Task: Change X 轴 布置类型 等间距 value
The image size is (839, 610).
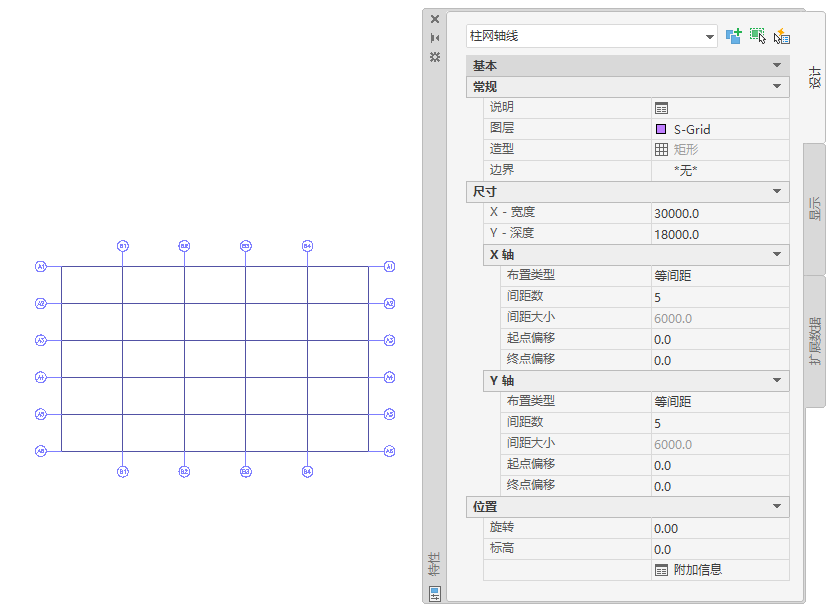Action: point(720,276)
